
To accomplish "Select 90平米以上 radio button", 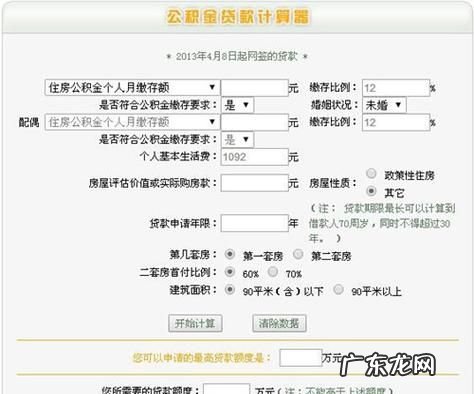I will point(338,289).
